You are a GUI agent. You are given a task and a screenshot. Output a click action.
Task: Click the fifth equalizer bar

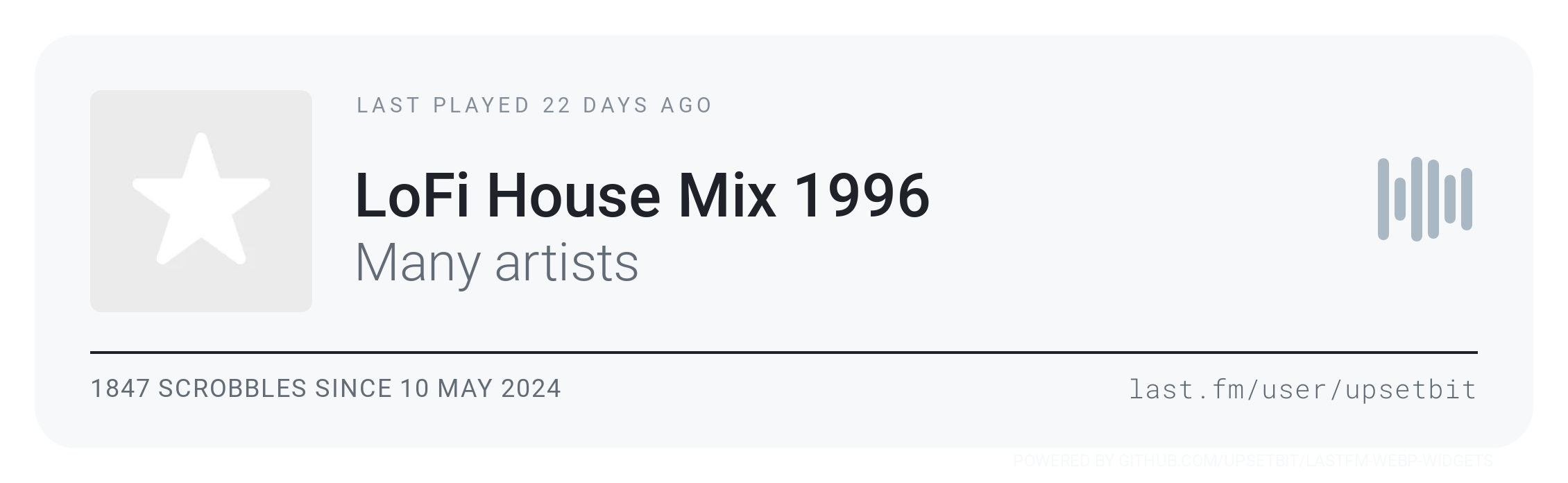1450,199
